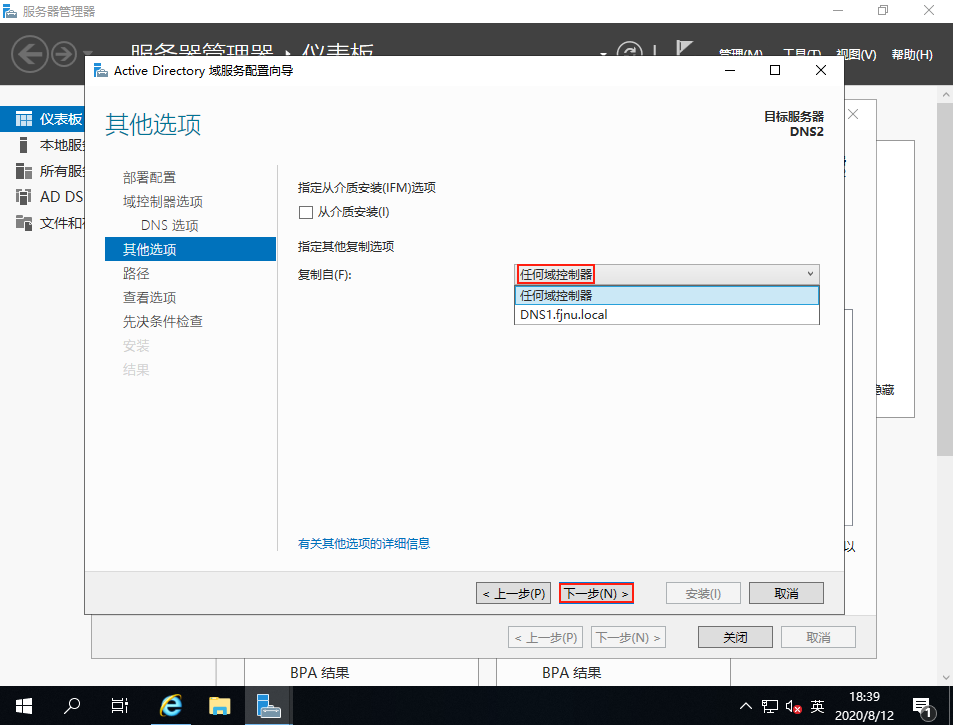Click the Server Manager taskbar icon

pyautogui.click(x=268, y=706)
